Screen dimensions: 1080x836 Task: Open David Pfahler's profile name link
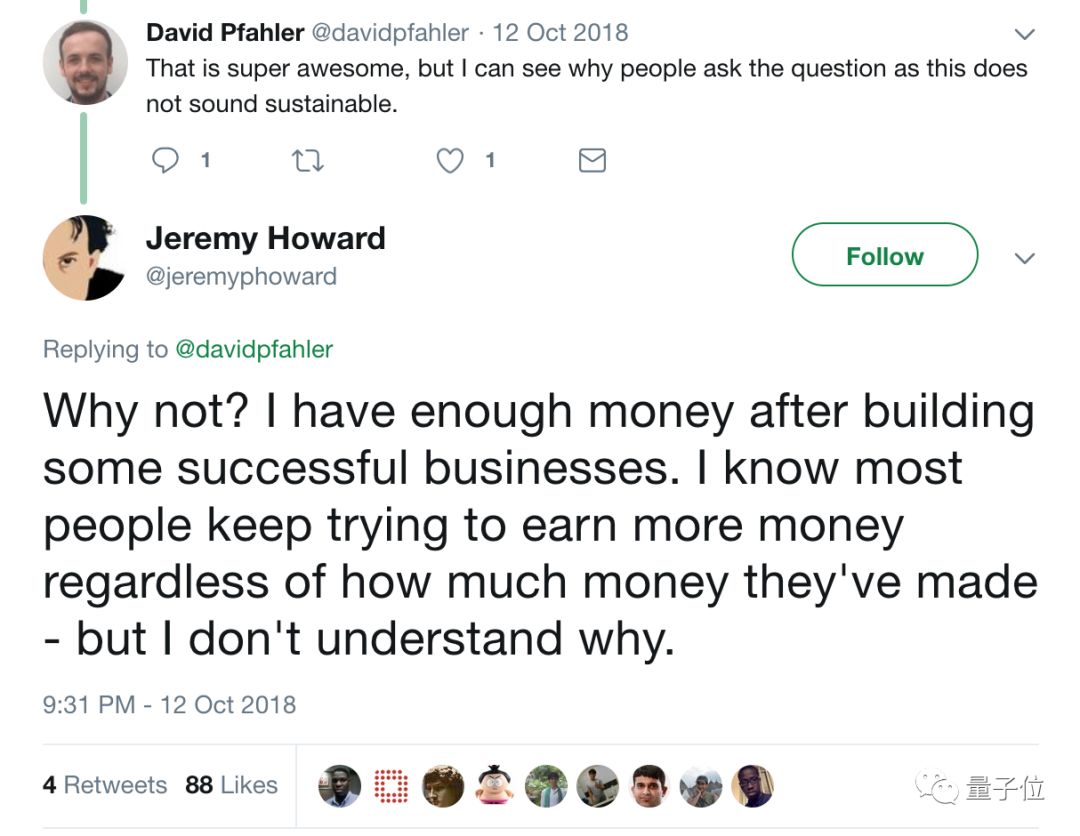(225, 32)
